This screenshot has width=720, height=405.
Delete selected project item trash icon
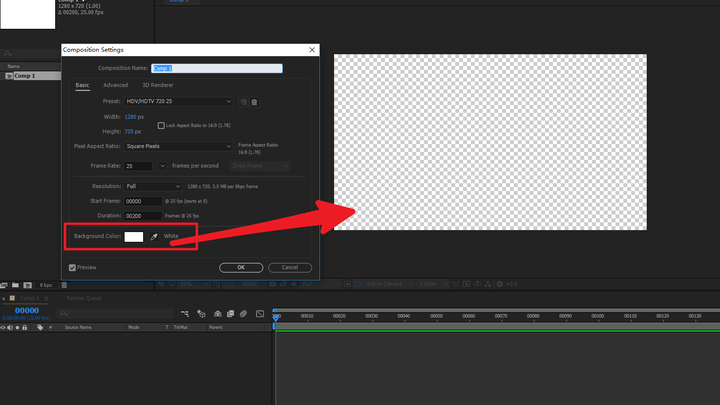click(x=64, y=285)
